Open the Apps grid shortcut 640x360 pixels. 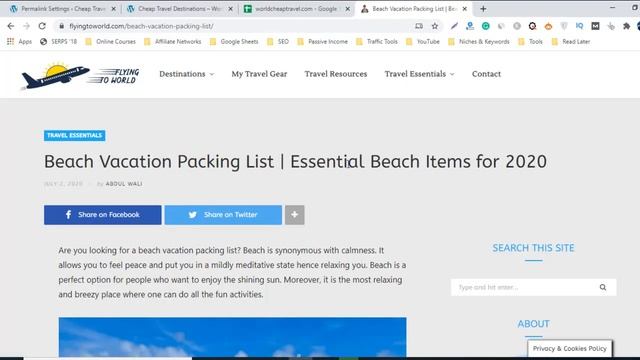tap(19, 42)
